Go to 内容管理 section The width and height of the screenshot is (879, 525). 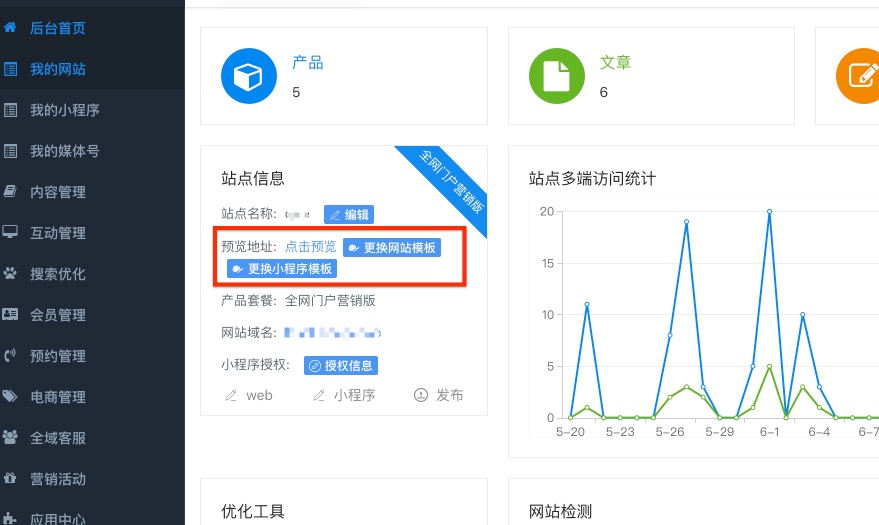click(57, 192)
